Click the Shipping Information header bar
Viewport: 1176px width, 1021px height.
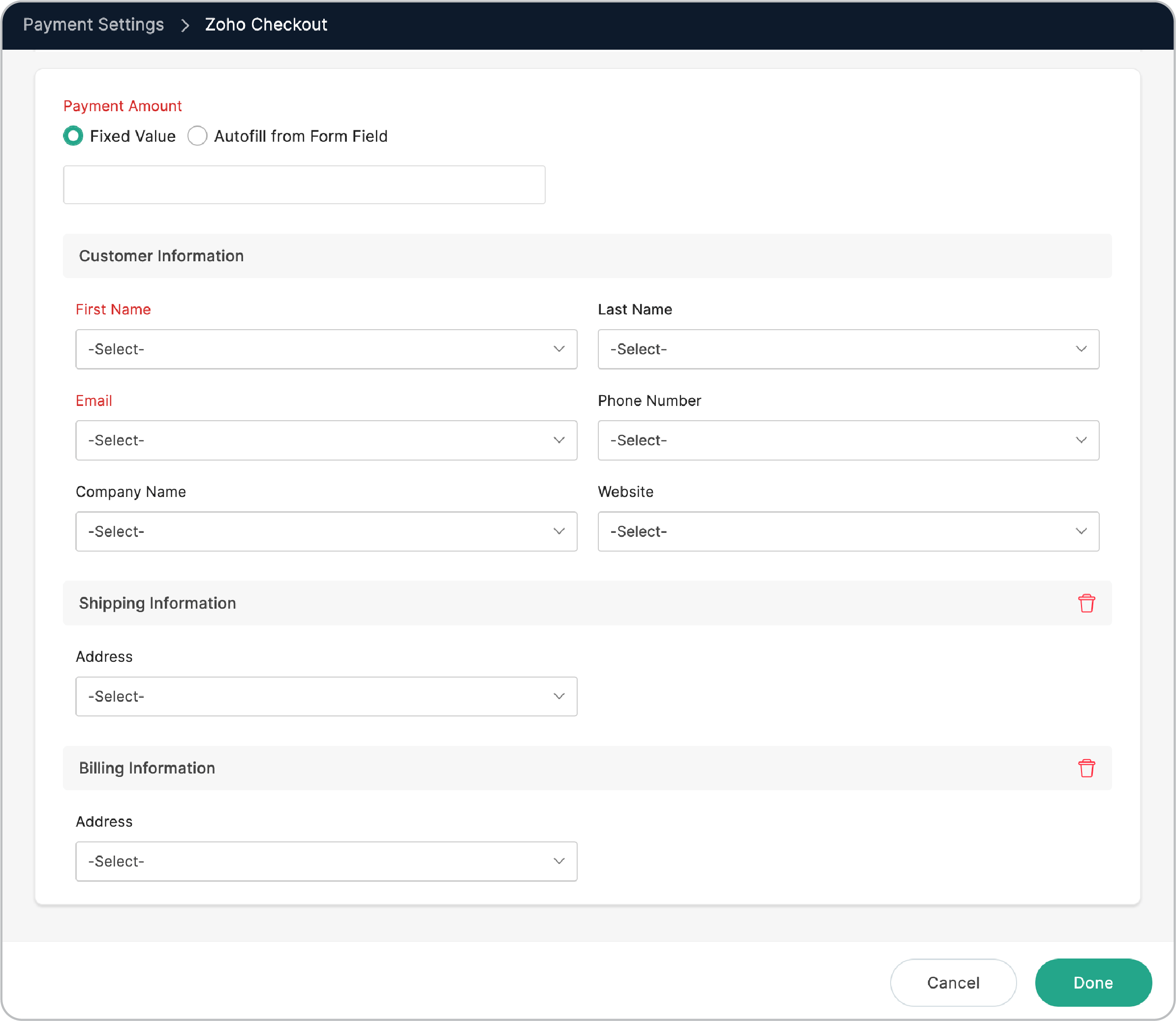tap(157, 603)
